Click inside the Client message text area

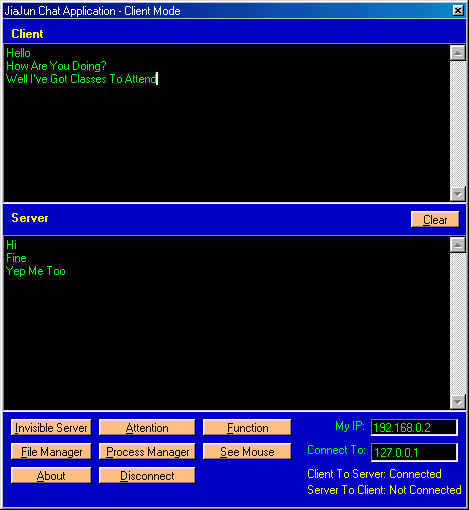click(226, 123)
